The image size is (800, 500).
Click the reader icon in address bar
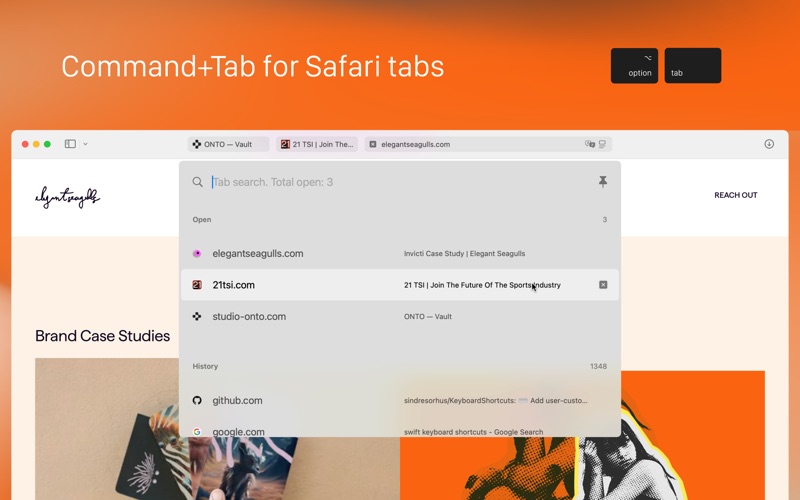603,144
